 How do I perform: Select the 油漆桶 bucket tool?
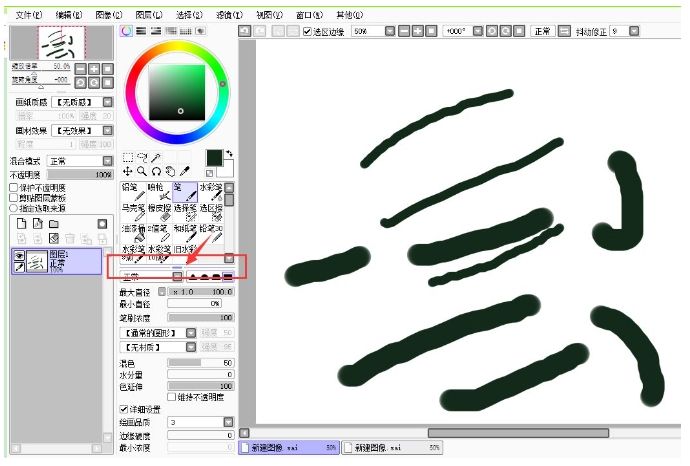point(133,233)
